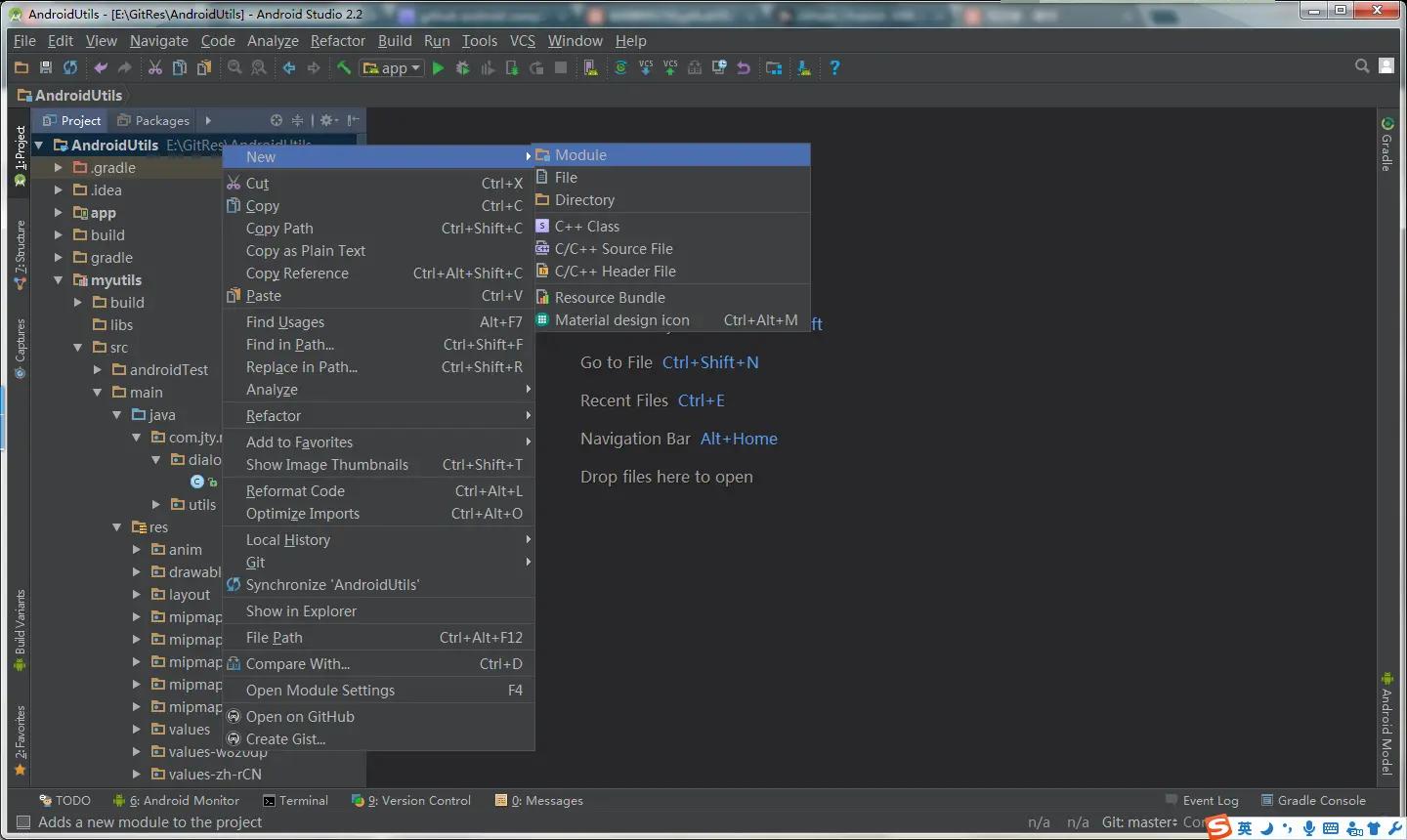
Task: Click Sync Project with Gradle Files icon
Action: click(x=620, y=67)
